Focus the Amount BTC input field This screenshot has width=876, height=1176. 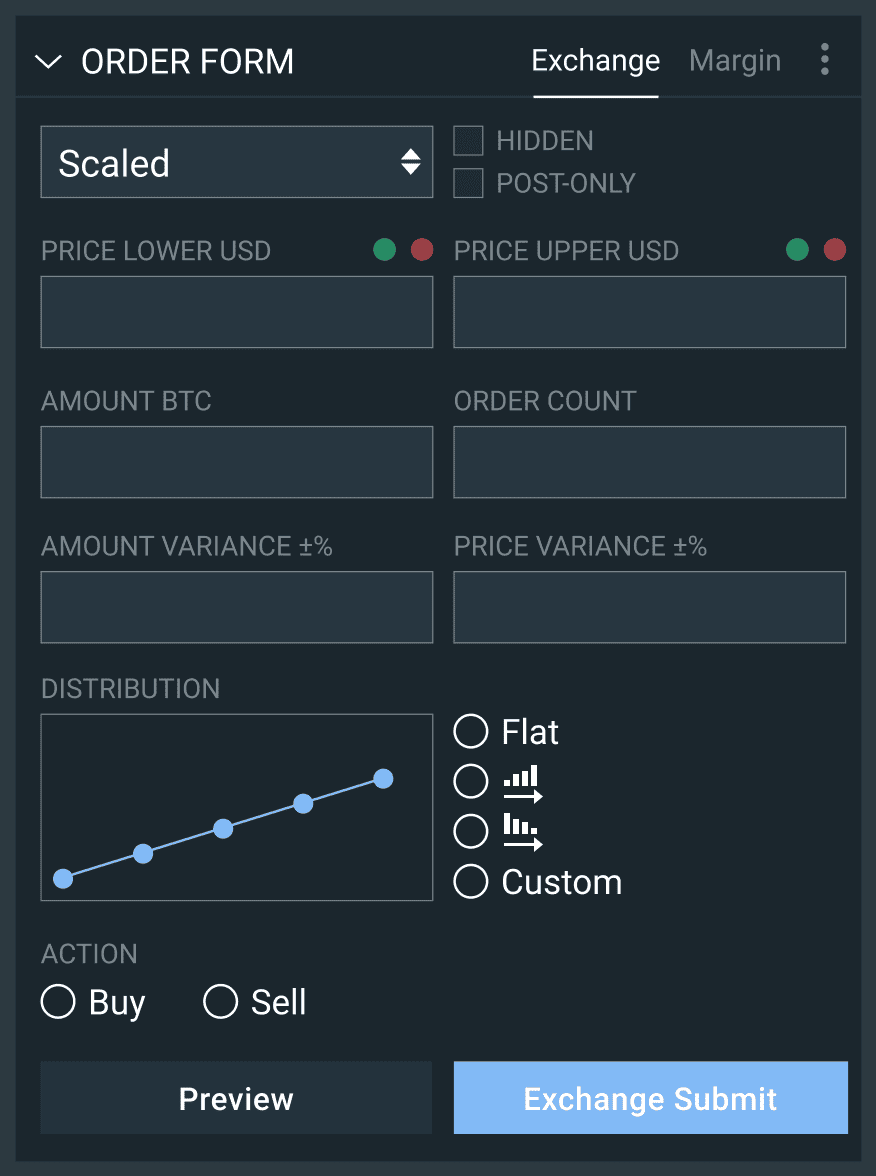237,462
